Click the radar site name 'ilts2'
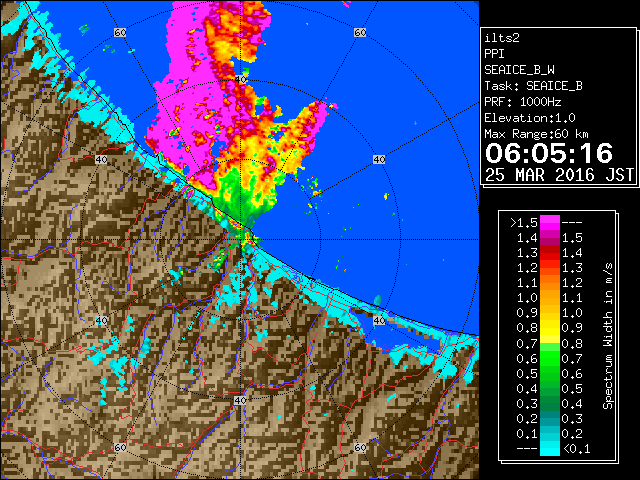 coord(502,38)
